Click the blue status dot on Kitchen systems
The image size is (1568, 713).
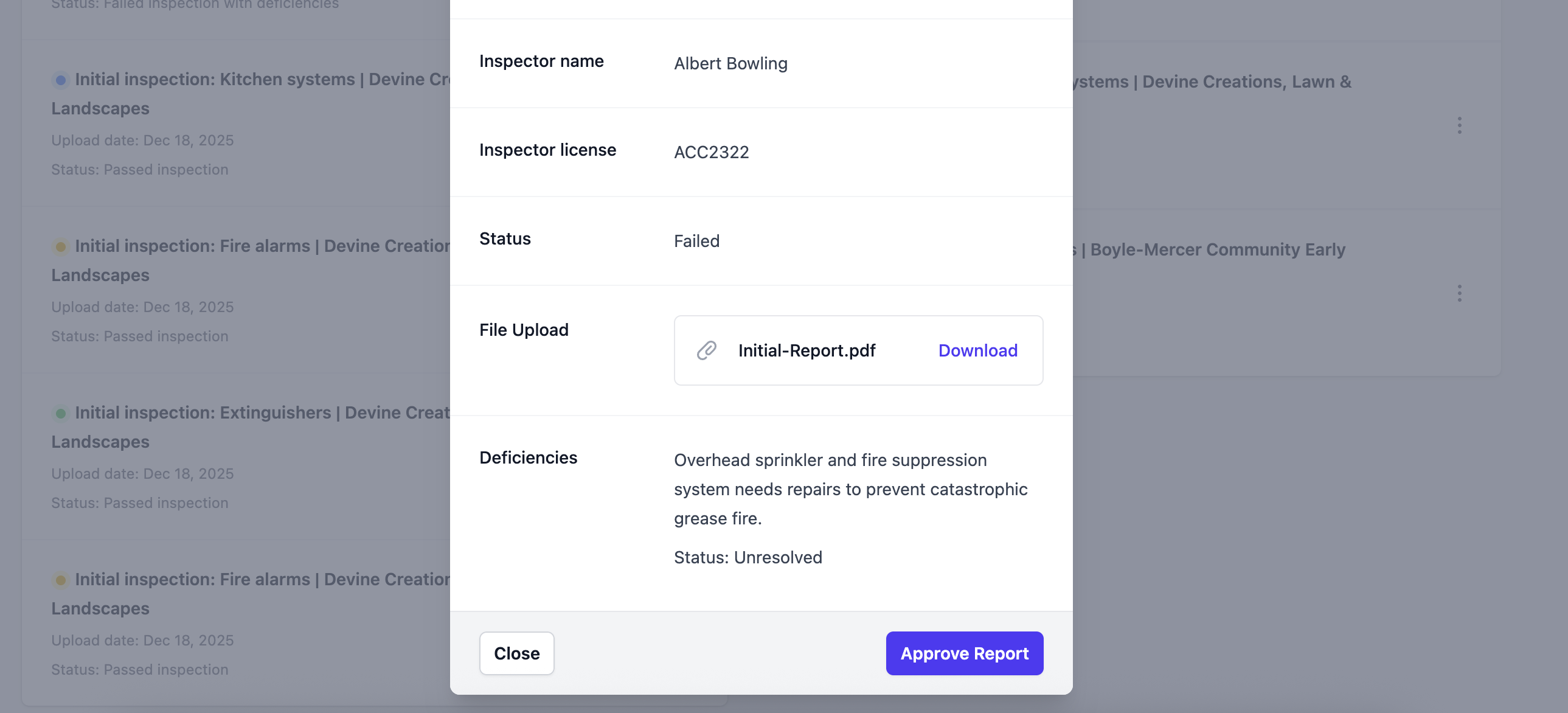tap(60, 80)
